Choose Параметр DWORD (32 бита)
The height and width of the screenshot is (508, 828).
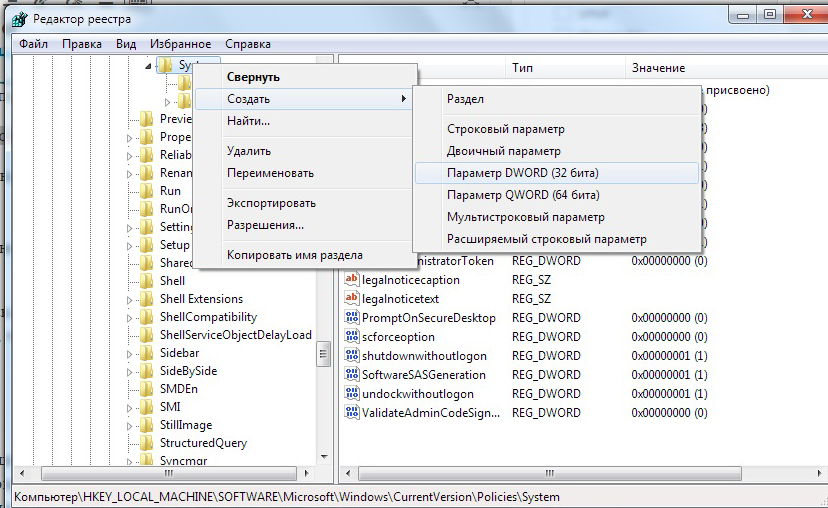pos(557,173)
